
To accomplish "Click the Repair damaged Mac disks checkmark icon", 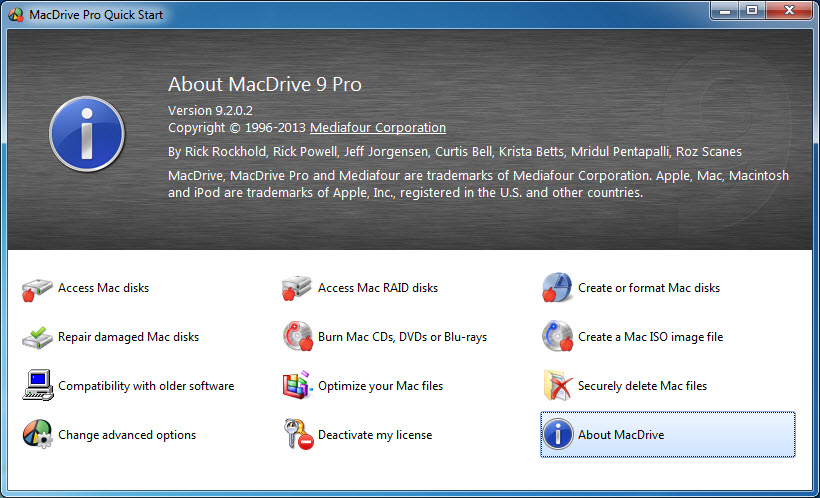I will pyautogui.click(x=37, y=337).
